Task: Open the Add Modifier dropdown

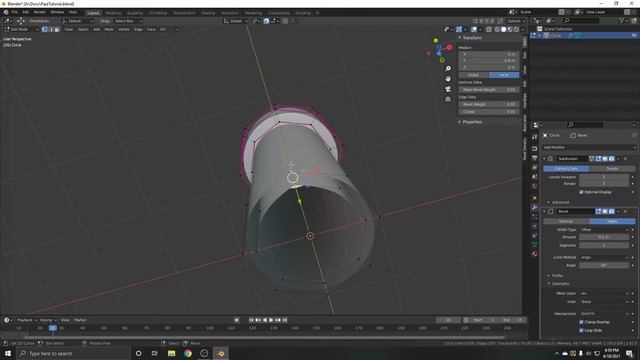Action: coord(589,147)
